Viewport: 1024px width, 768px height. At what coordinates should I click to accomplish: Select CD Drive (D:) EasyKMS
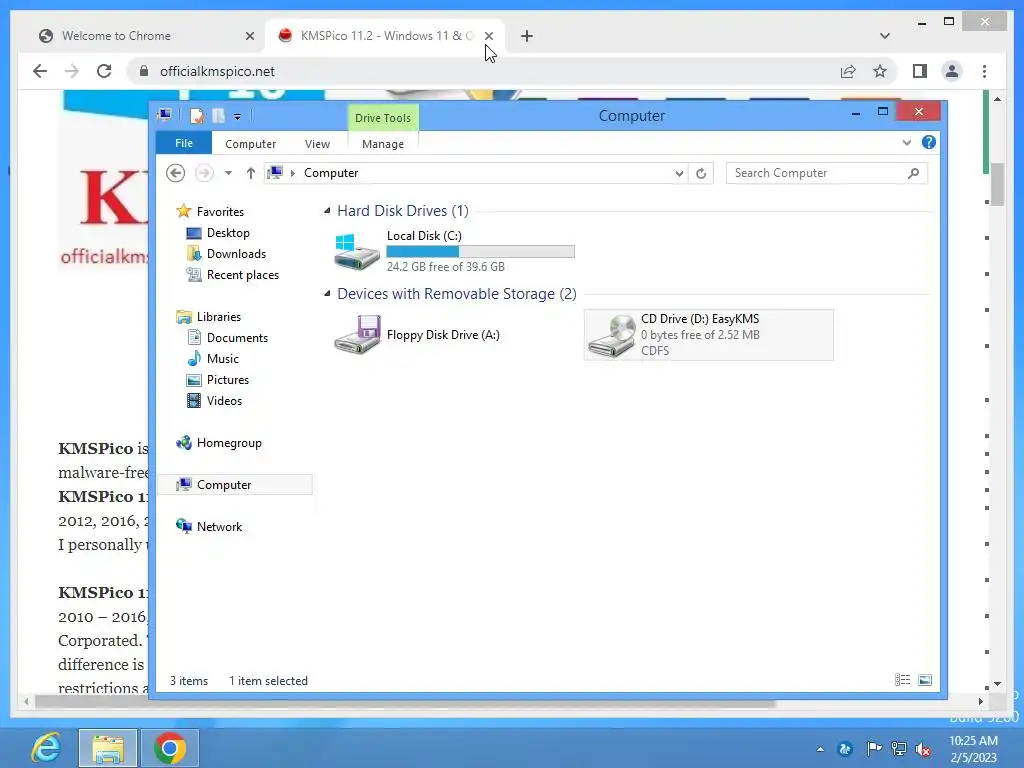709,334
